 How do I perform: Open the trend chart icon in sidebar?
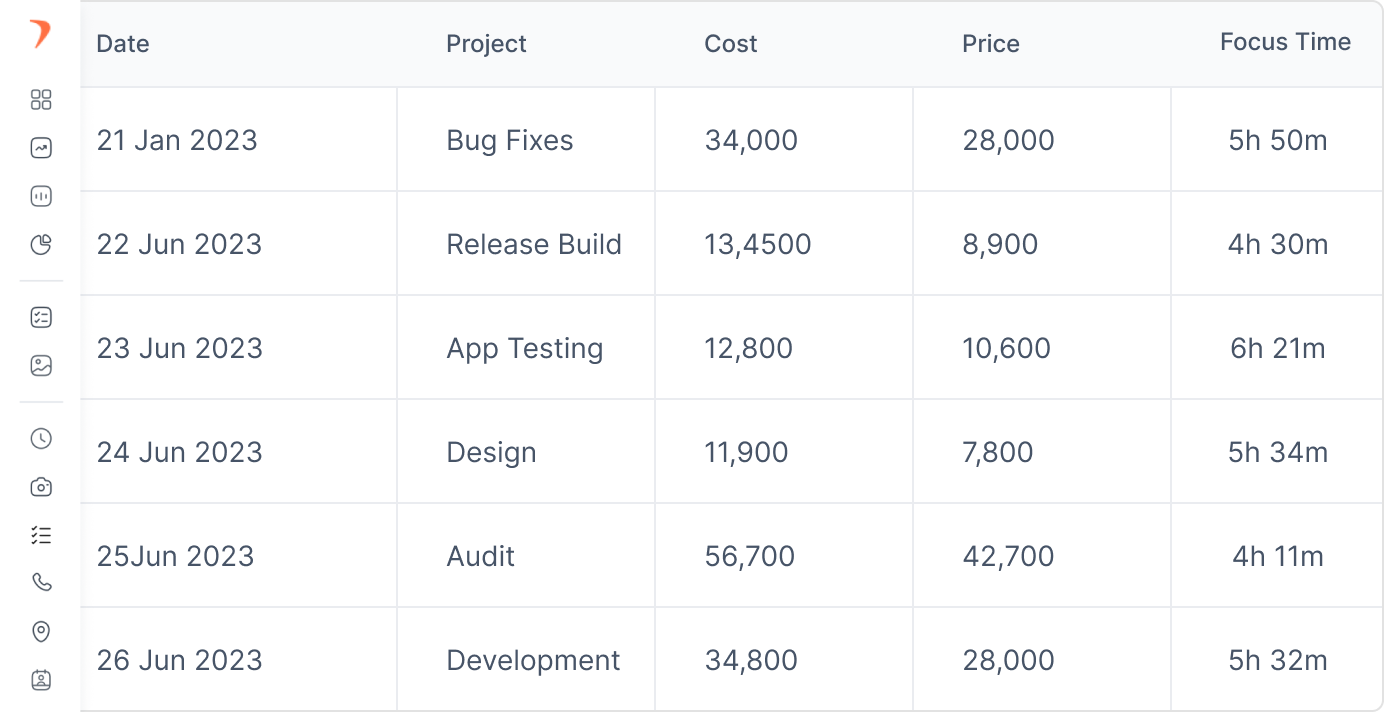coord(41,148)
